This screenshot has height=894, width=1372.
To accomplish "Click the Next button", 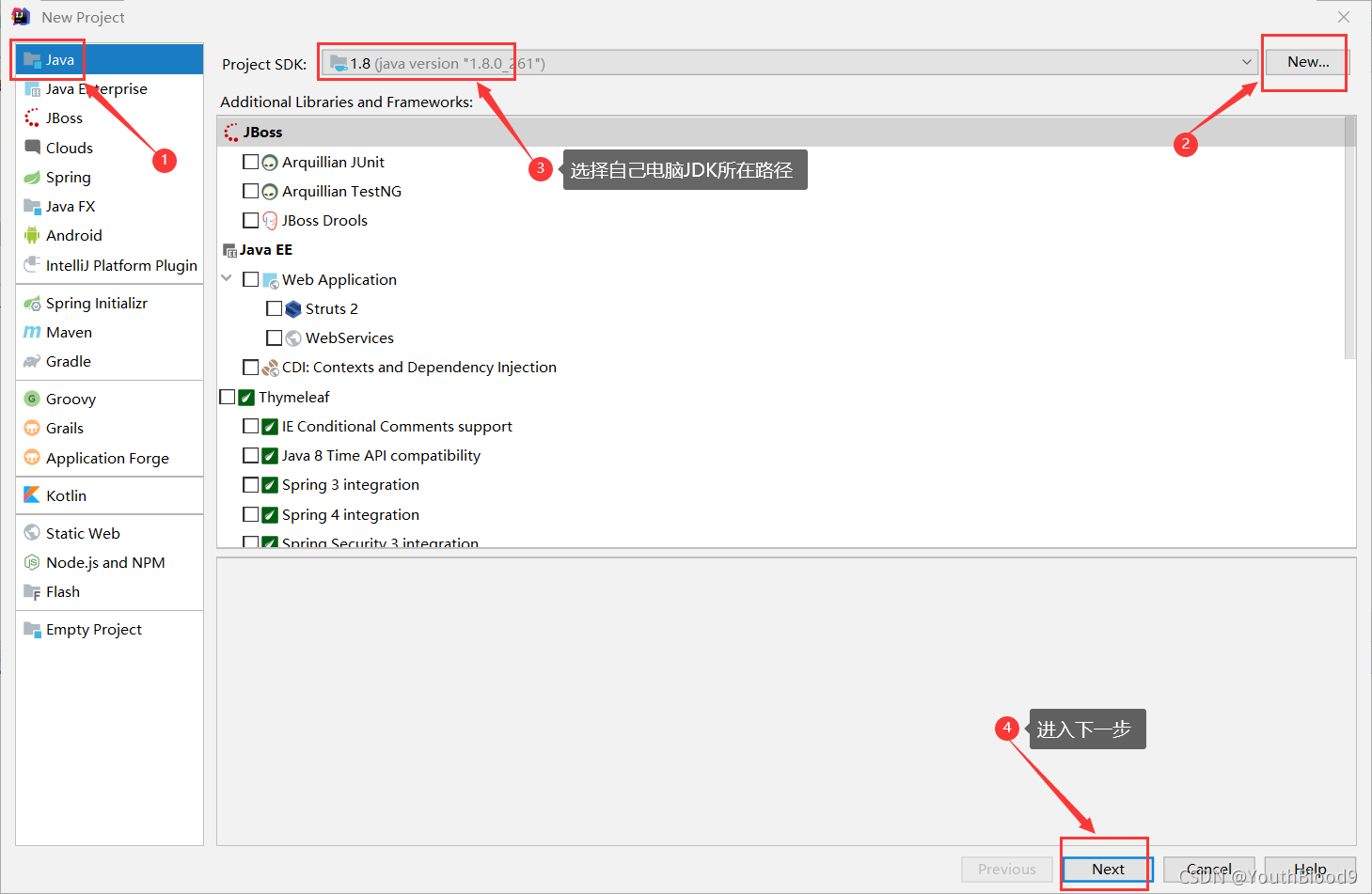I will point(1107,870).
